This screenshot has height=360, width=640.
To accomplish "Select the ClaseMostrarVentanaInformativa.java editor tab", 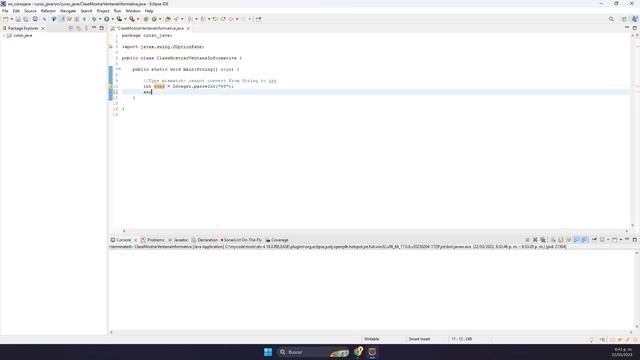I will [x=150, y=28].
